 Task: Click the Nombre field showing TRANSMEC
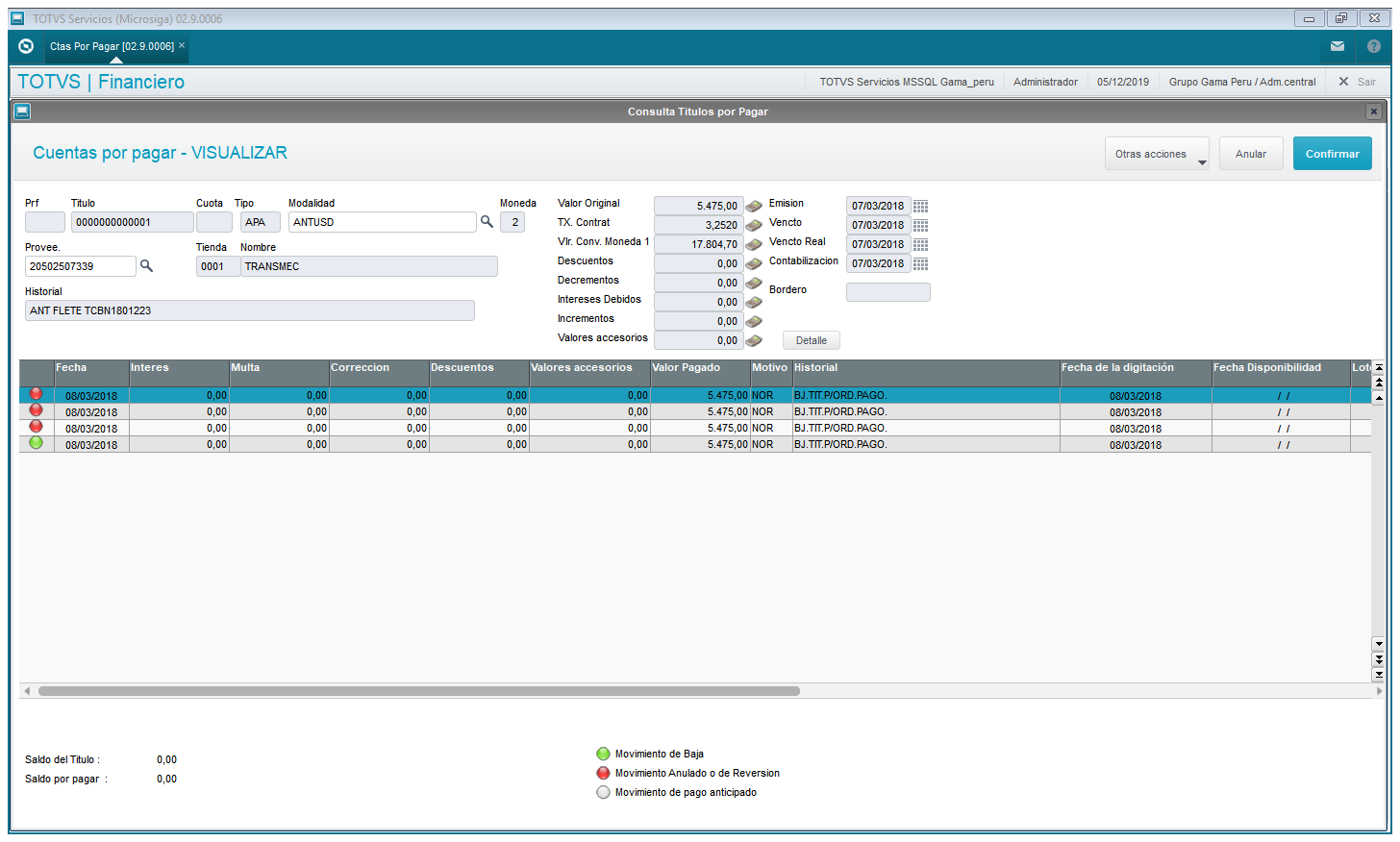point(369,266)
